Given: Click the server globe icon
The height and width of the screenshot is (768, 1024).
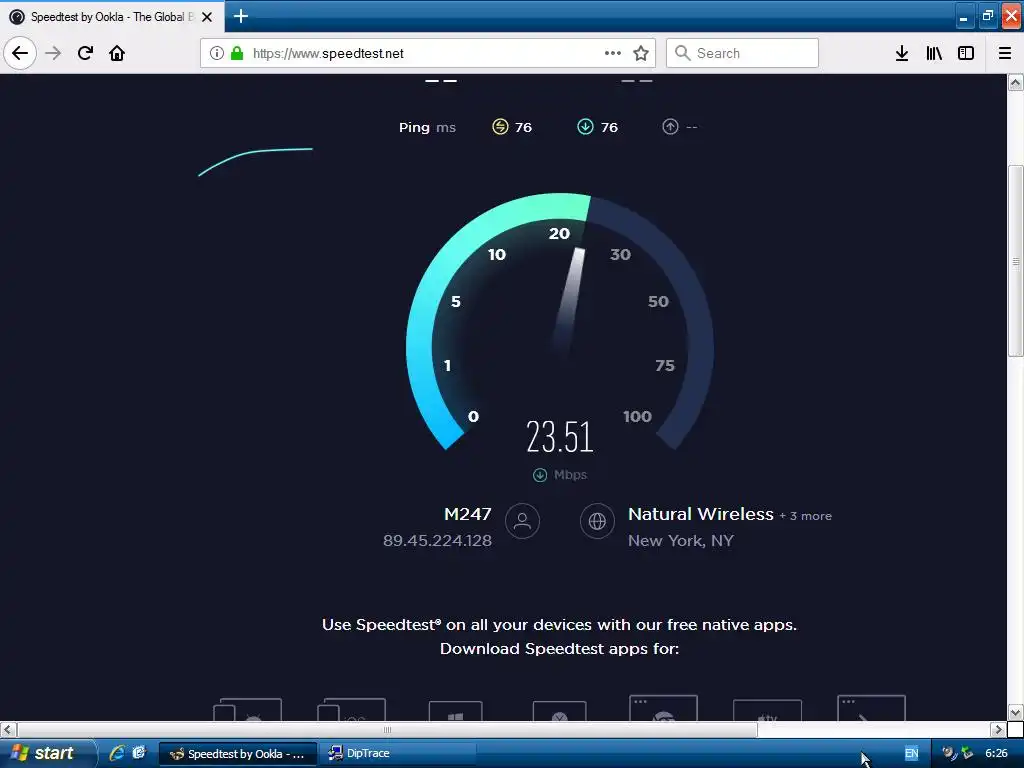Looking at the screenshot, I should pyautogui.click(x=597, y=521).
